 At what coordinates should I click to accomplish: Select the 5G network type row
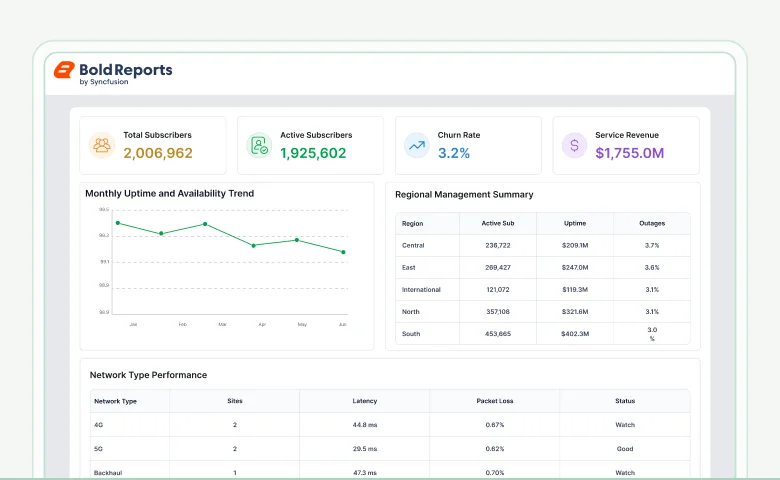click(x=390, y=449)
